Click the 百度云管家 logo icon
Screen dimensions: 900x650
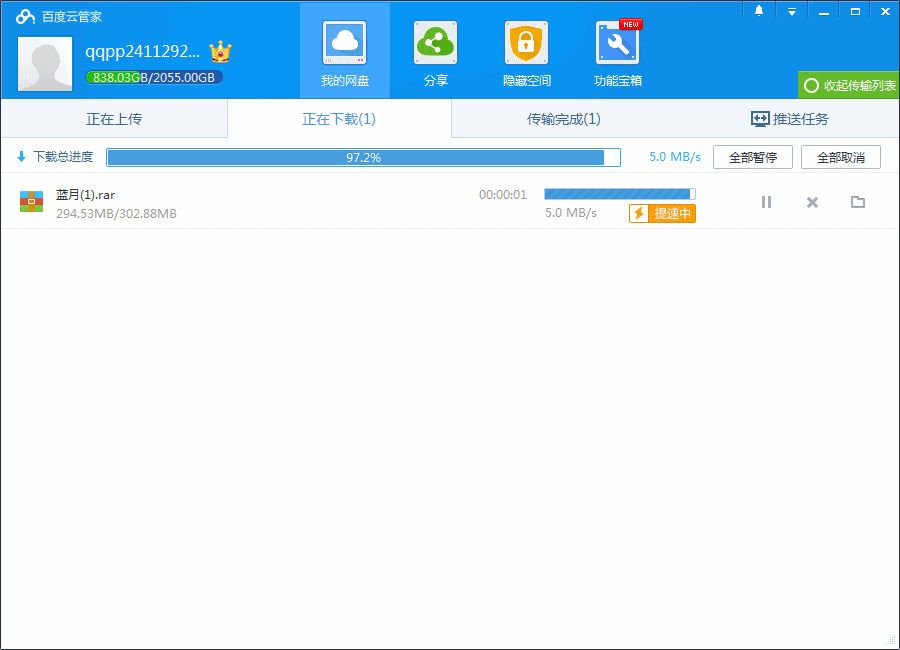click(x=25, y=16)
